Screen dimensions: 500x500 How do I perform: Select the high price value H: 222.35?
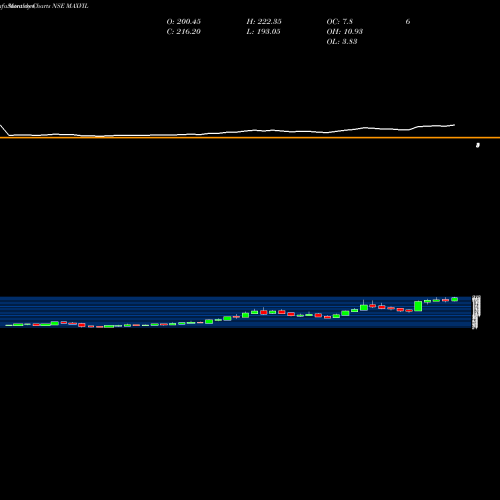(x=264, y=22)
